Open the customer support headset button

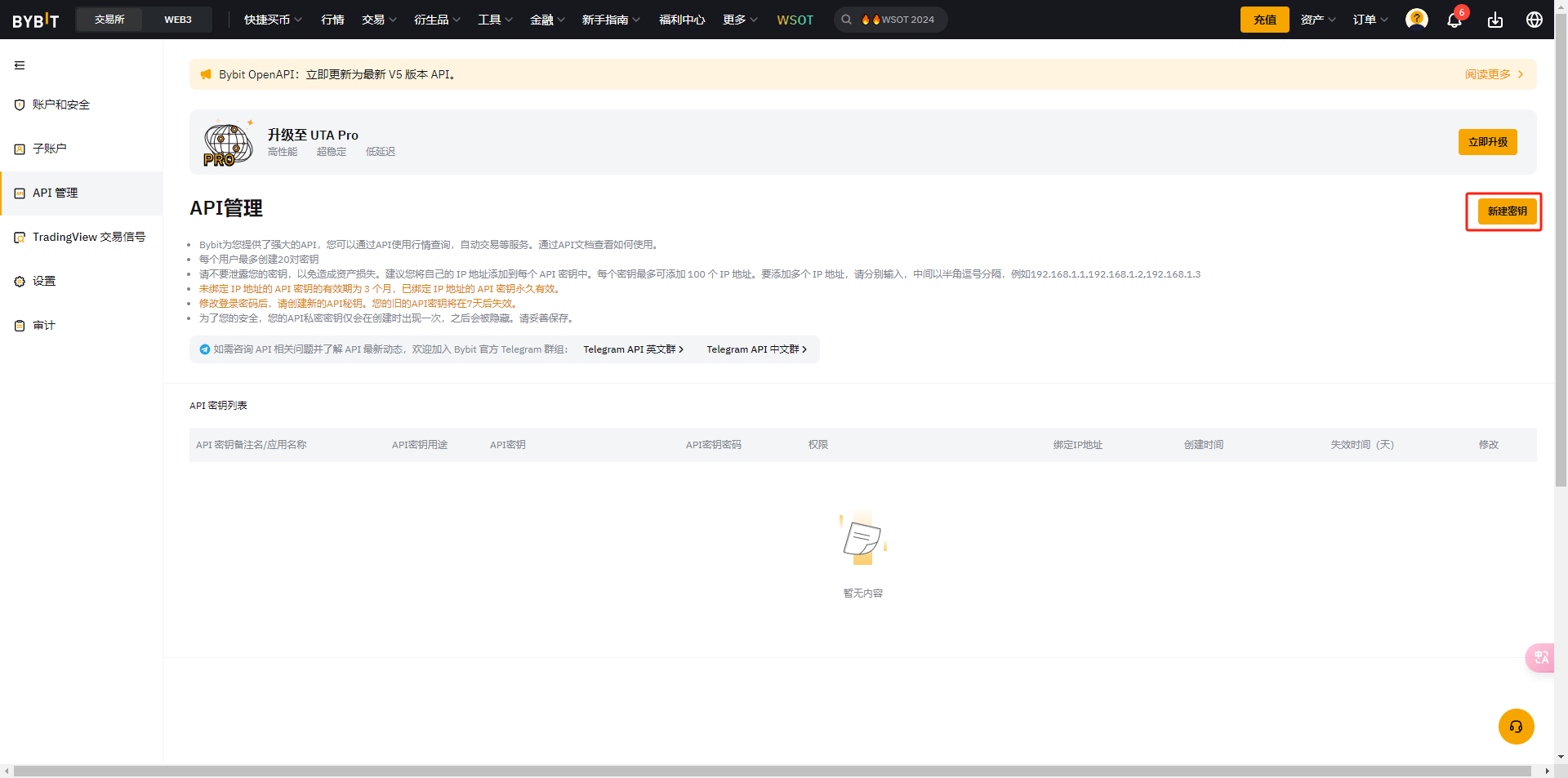[1517, 727]
